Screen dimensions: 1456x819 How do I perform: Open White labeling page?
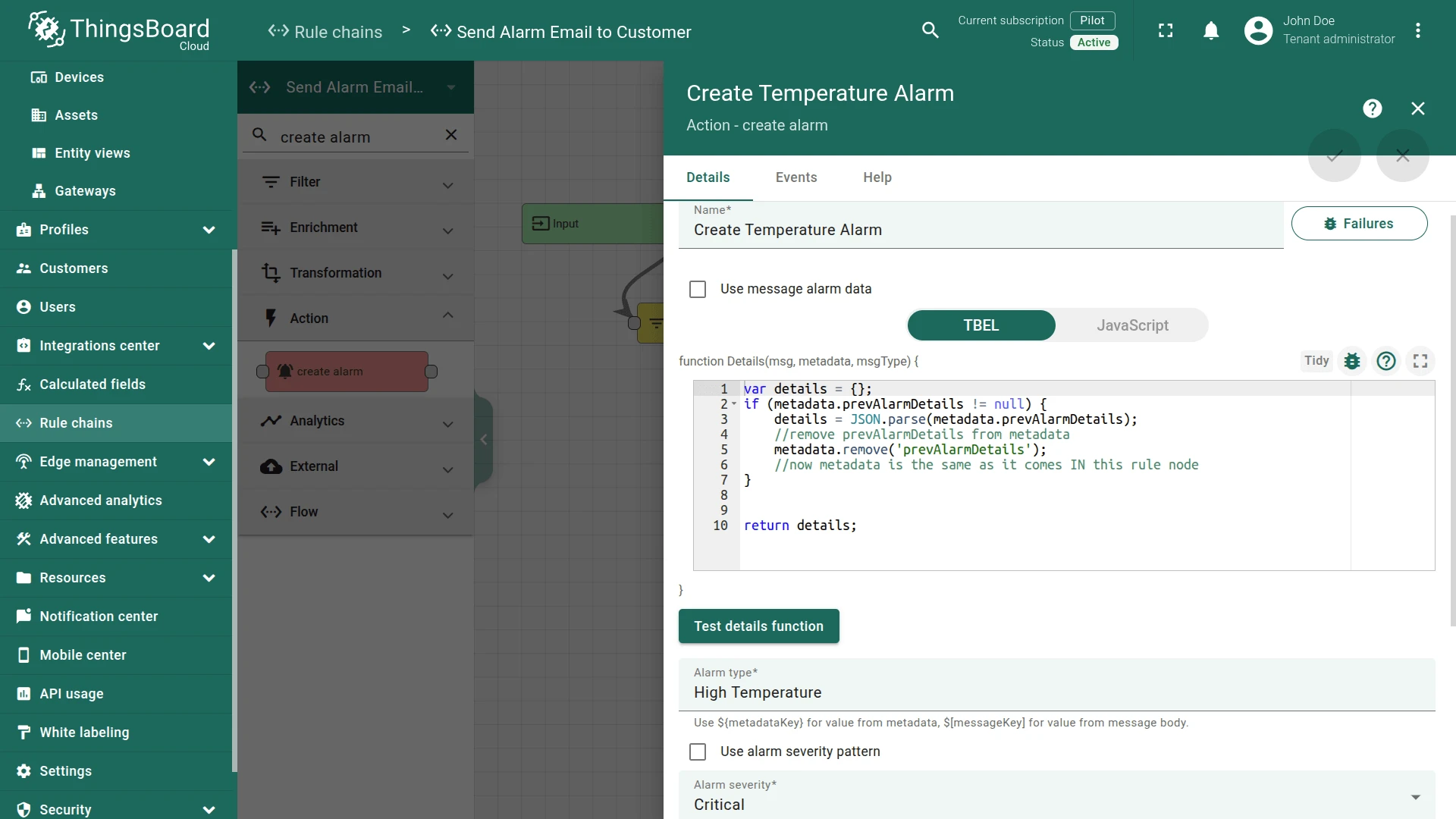click(x=116, y=733)
